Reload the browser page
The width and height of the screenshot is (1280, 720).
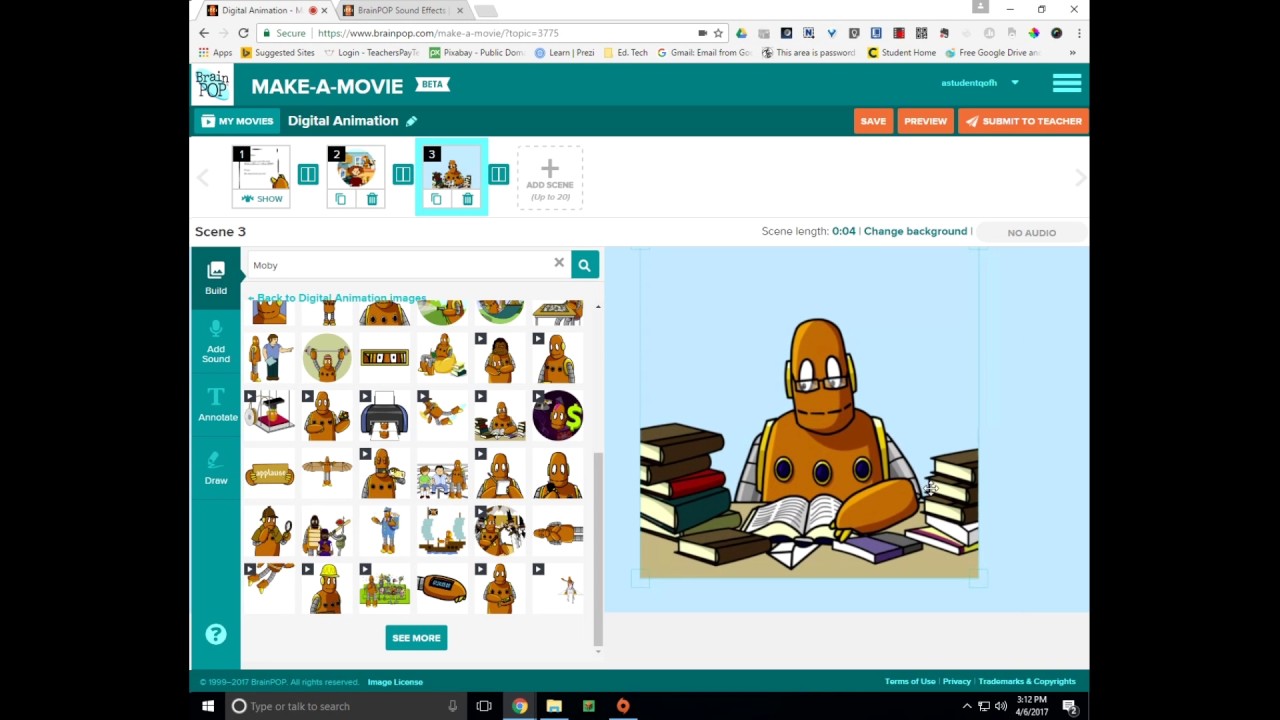pyautogui.click(x=243, y=33)
